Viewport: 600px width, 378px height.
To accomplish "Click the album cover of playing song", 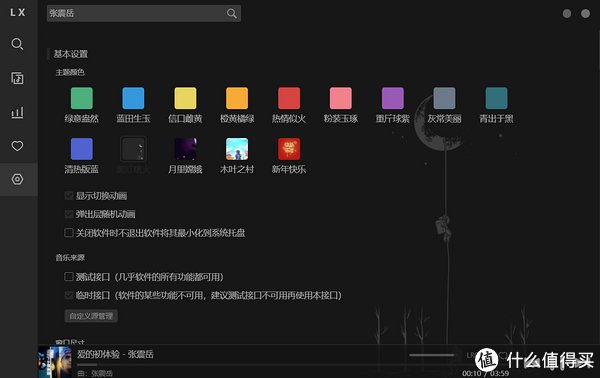I will click(x=55, y=362).
